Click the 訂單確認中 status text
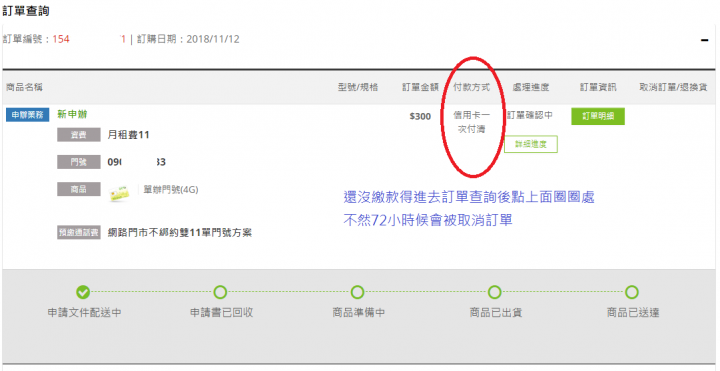Viewport: 720px width, 371px height. point(529,116)
